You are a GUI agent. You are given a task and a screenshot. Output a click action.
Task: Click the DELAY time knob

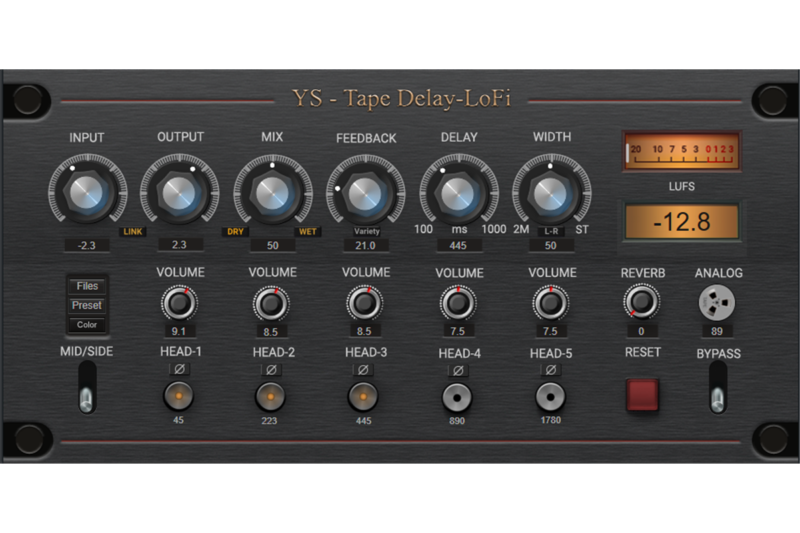click(x=458, y=189)
